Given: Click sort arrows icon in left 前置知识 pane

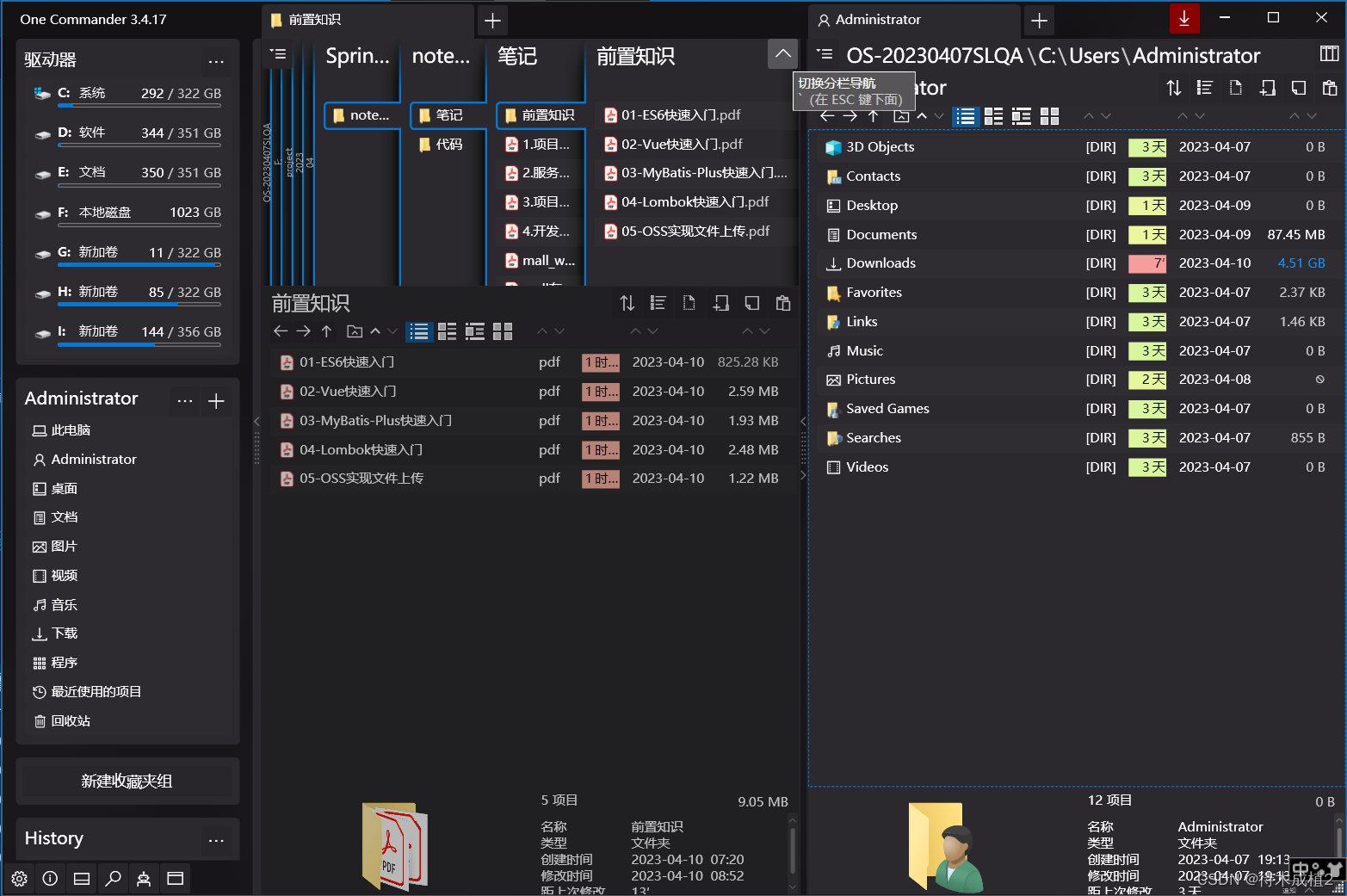Looking at the screenshot, I should point(627,303).
